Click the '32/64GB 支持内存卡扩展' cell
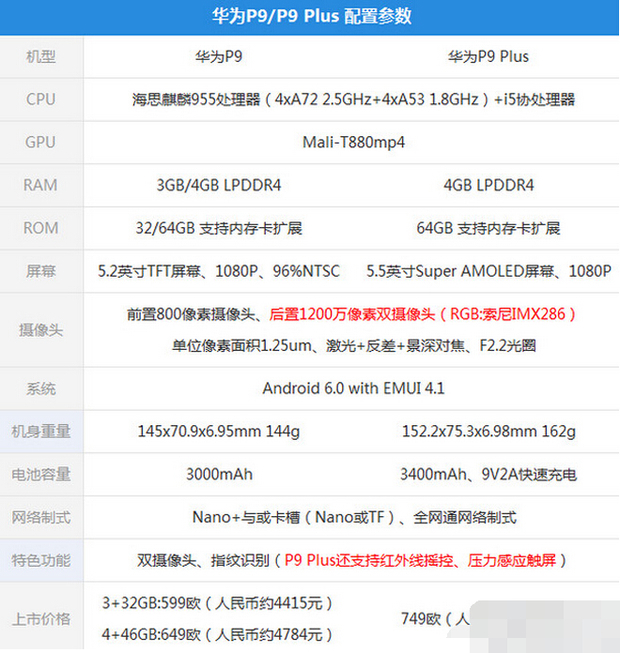This screenshot has width=620, height=653. 219,228
